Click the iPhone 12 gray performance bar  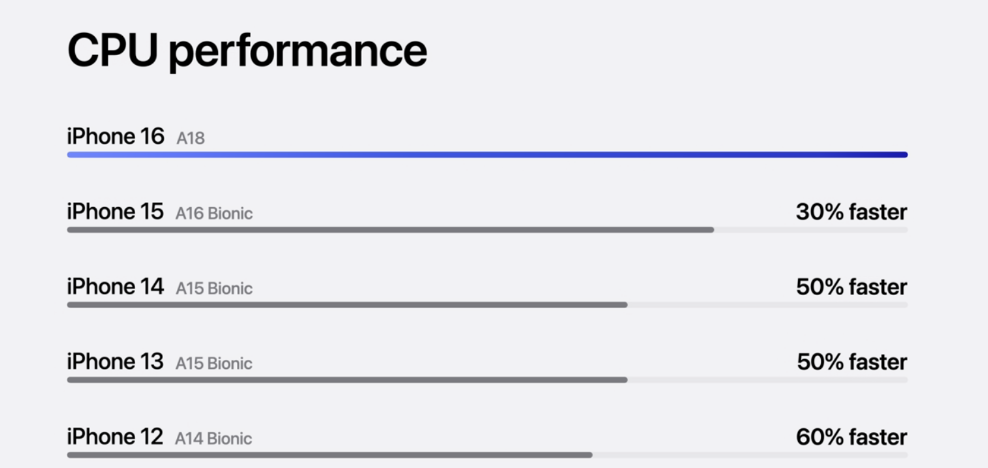[x=330, y=455]
